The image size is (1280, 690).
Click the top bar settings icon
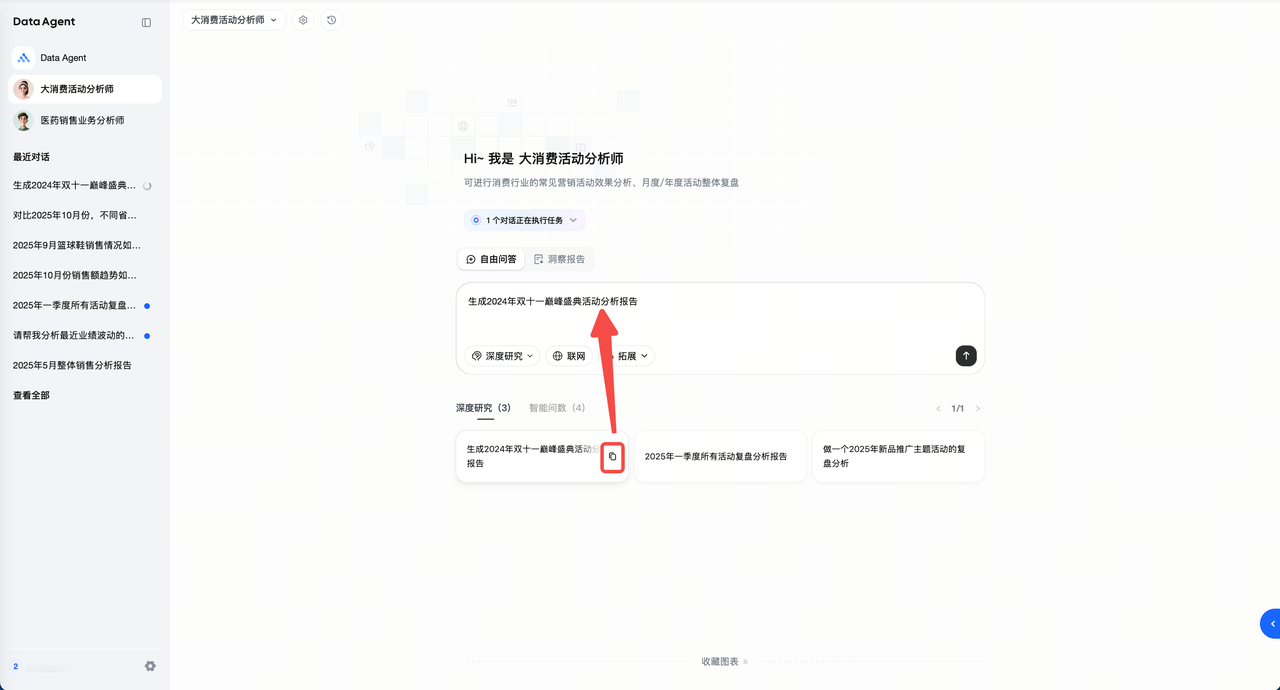tap(303, 20)
